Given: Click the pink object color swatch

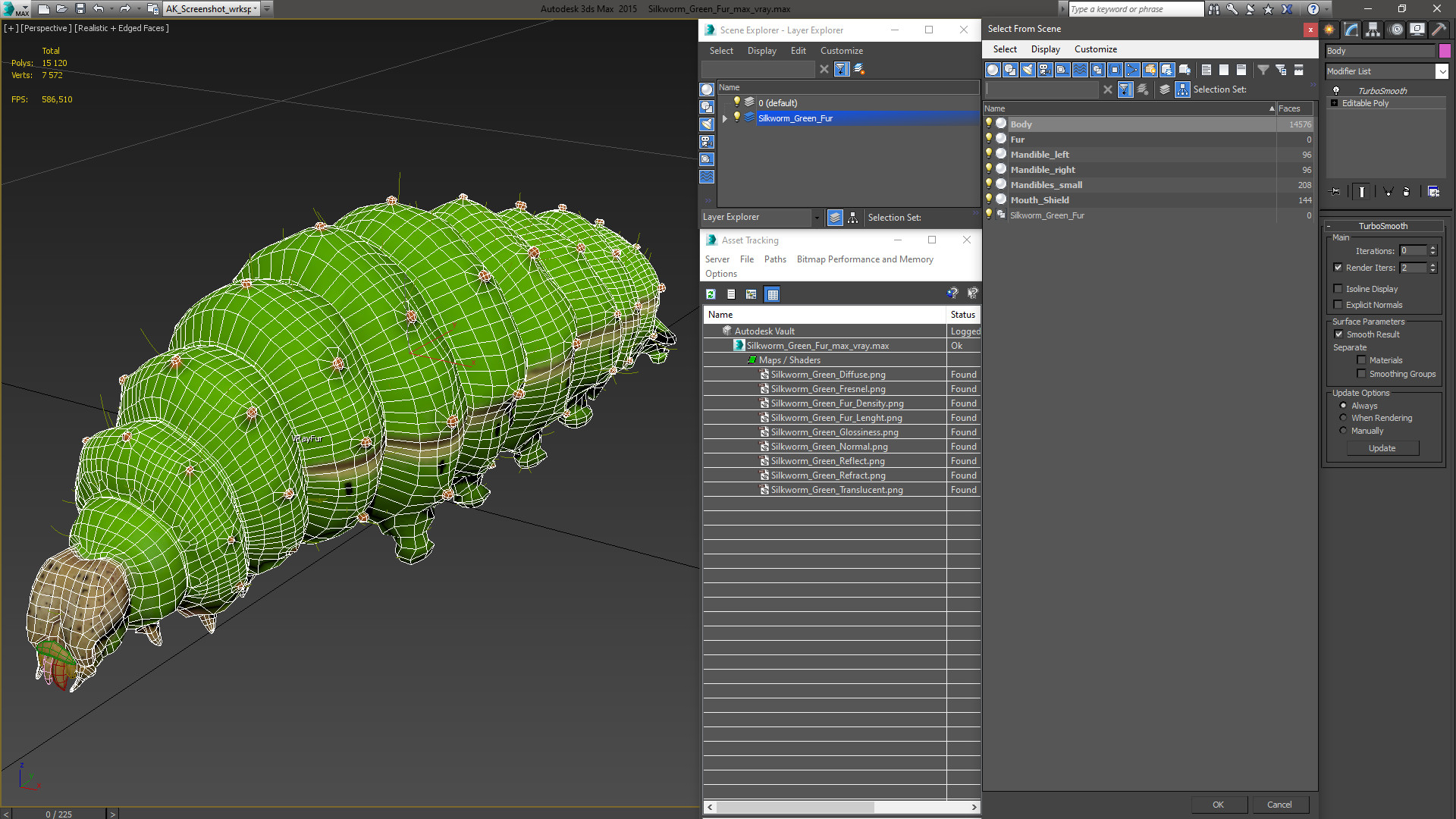Looking at the screenshot, I should [1445, 51].
